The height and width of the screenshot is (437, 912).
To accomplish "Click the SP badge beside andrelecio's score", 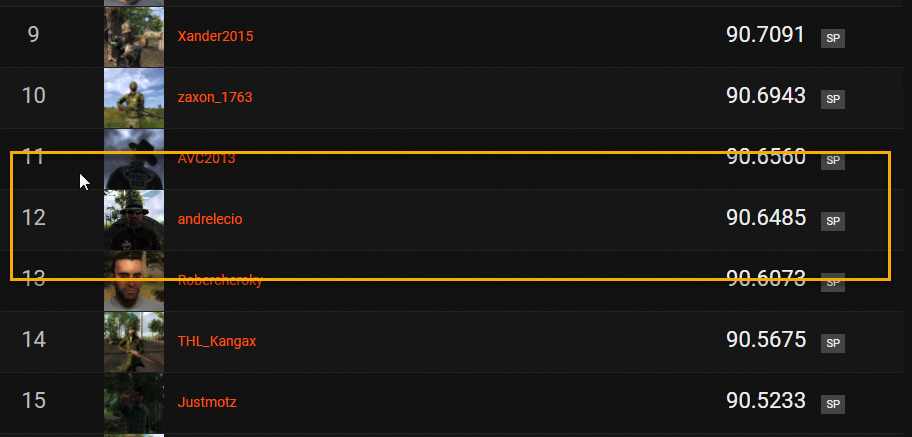I will tap(832, 221).
